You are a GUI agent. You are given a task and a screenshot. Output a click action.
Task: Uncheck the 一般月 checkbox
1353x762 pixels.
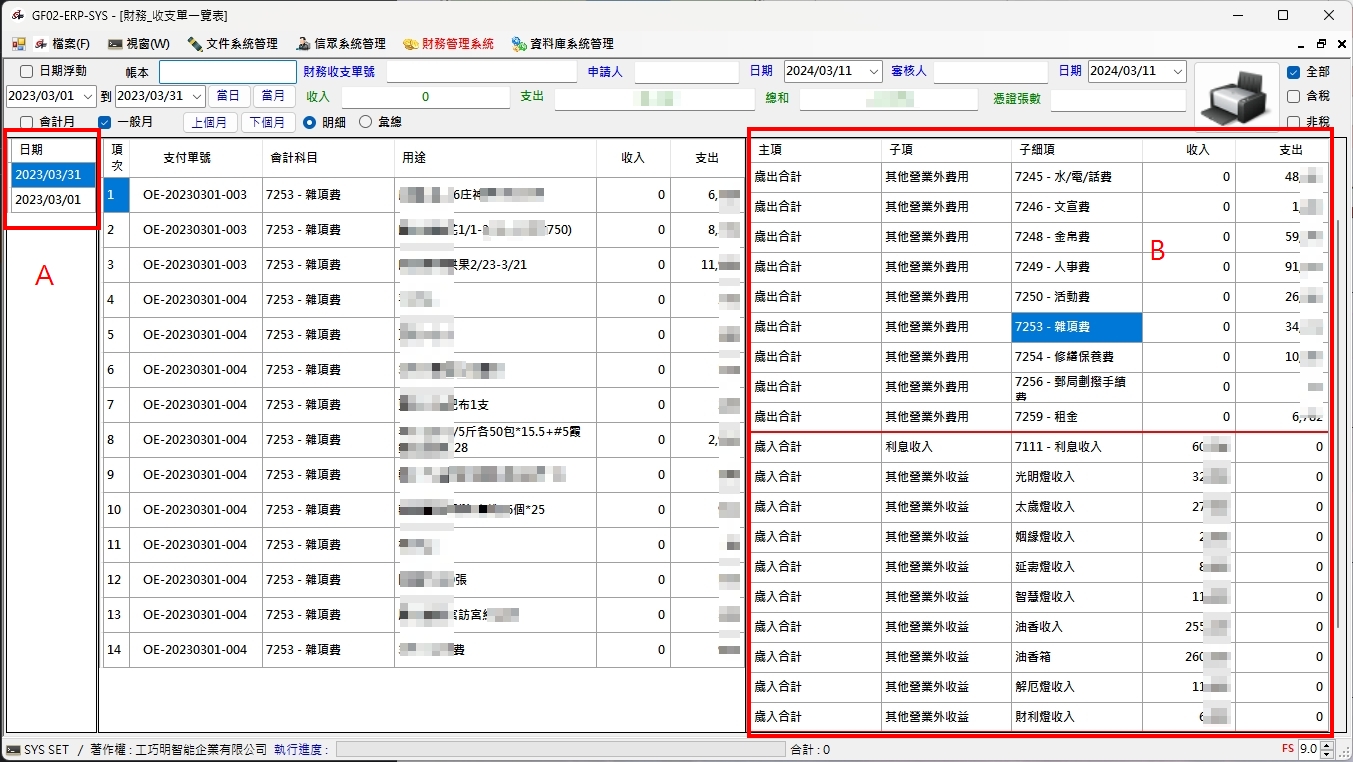pyautogui.click(x=105, y=122)
